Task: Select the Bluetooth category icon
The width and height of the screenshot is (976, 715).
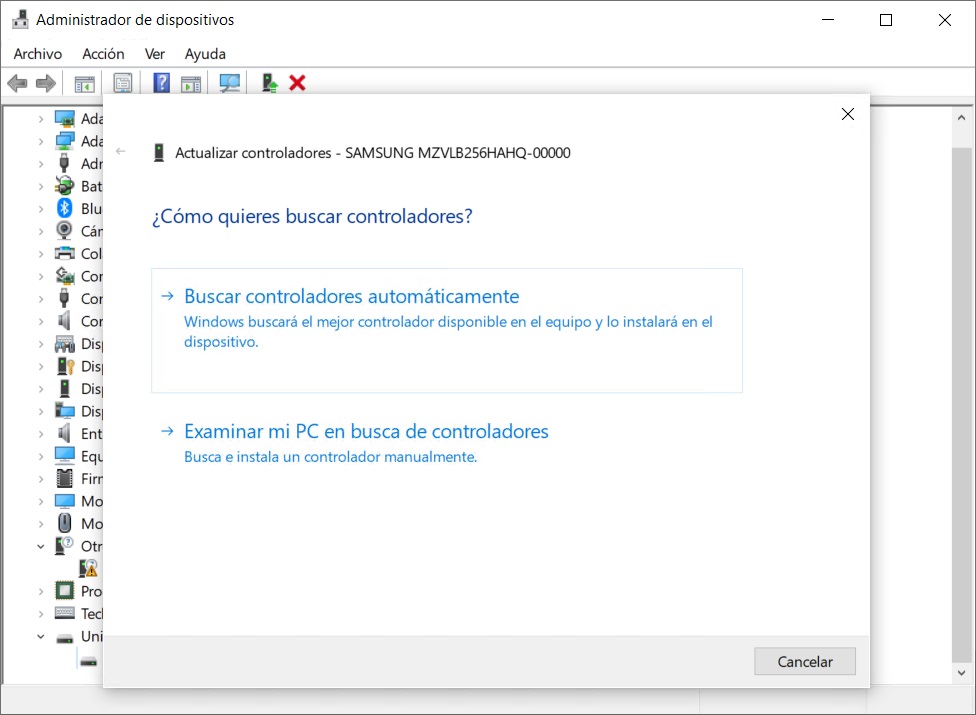Action: click(64, 208)
